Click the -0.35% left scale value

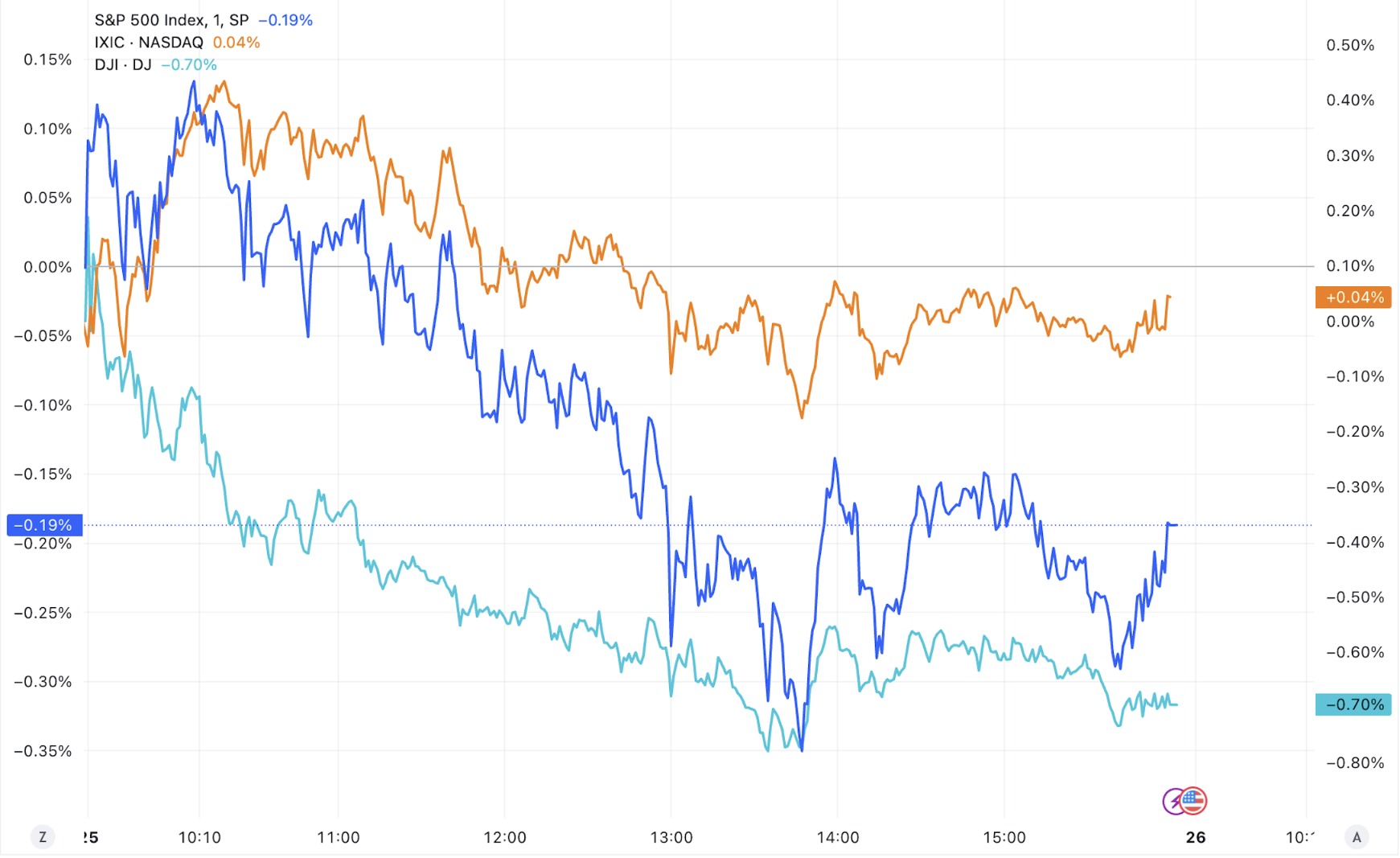(43, 751)
